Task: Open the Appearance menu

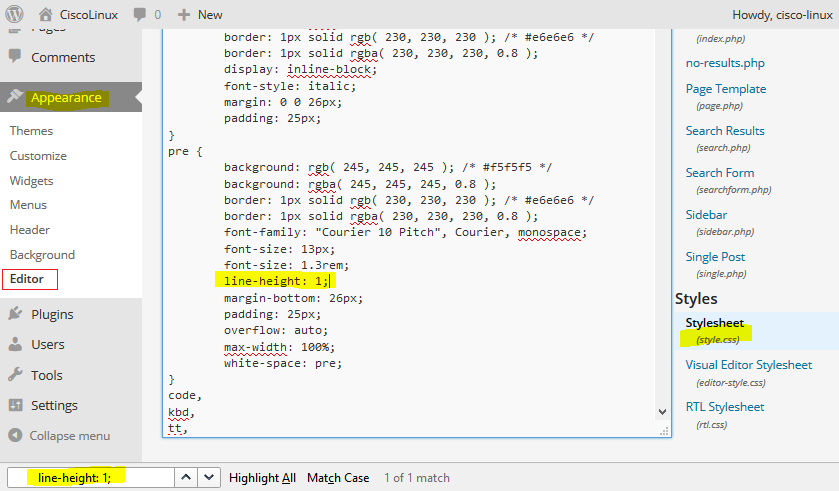Action: [66, 98]
